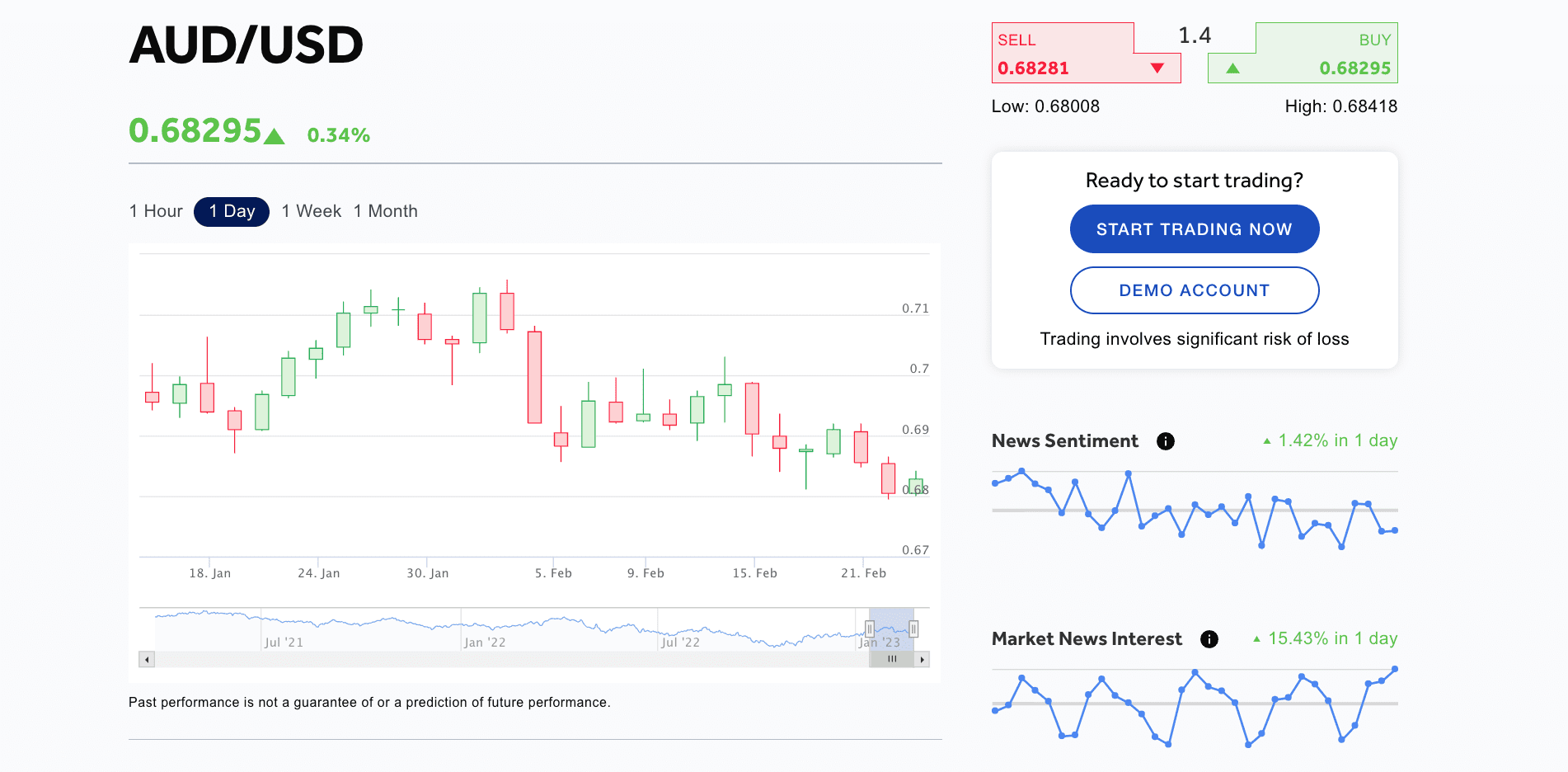Screen dimensions: 1568x772
Task: Click the right handle of the chart range navigator
Action: (x=913, y=629)
